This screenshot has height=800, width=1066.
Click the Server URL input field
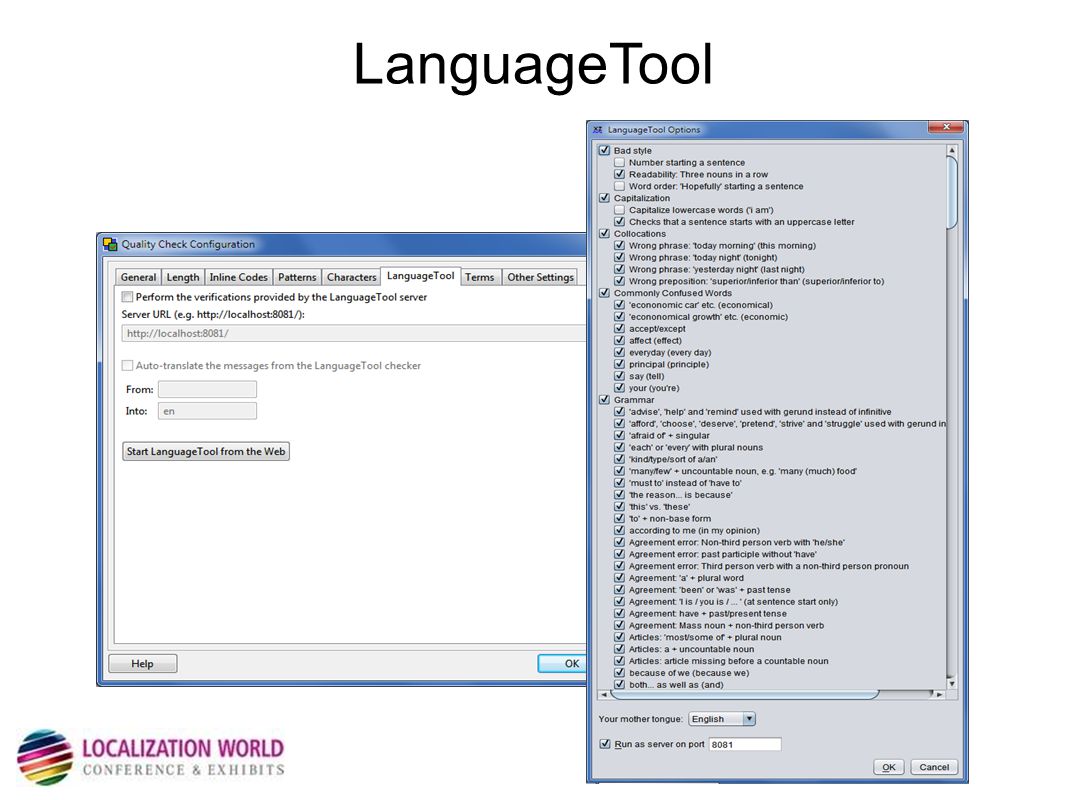[x=354, y=333]
